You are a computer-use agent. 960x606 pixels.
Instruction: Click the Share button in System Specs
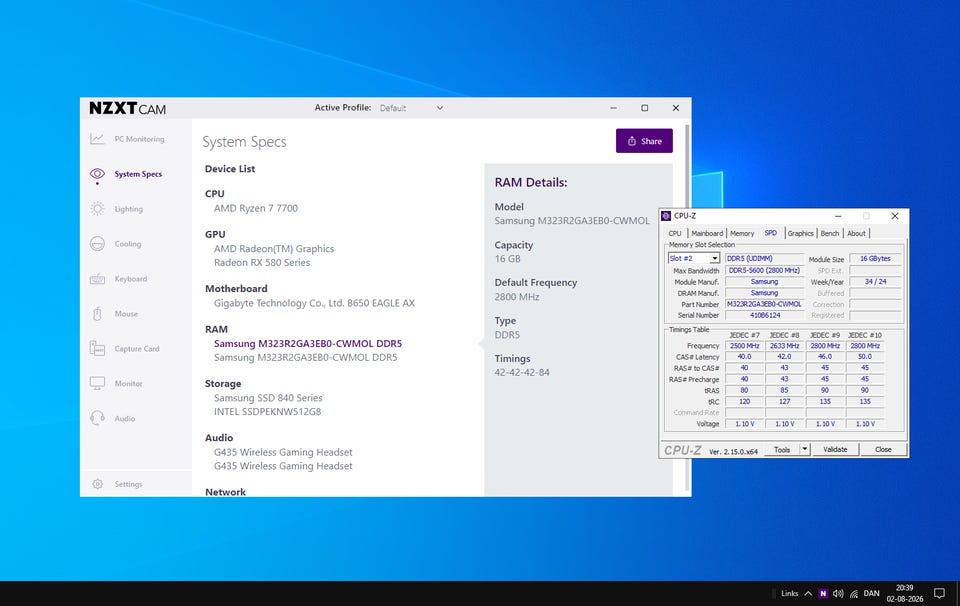click(644, 141)
